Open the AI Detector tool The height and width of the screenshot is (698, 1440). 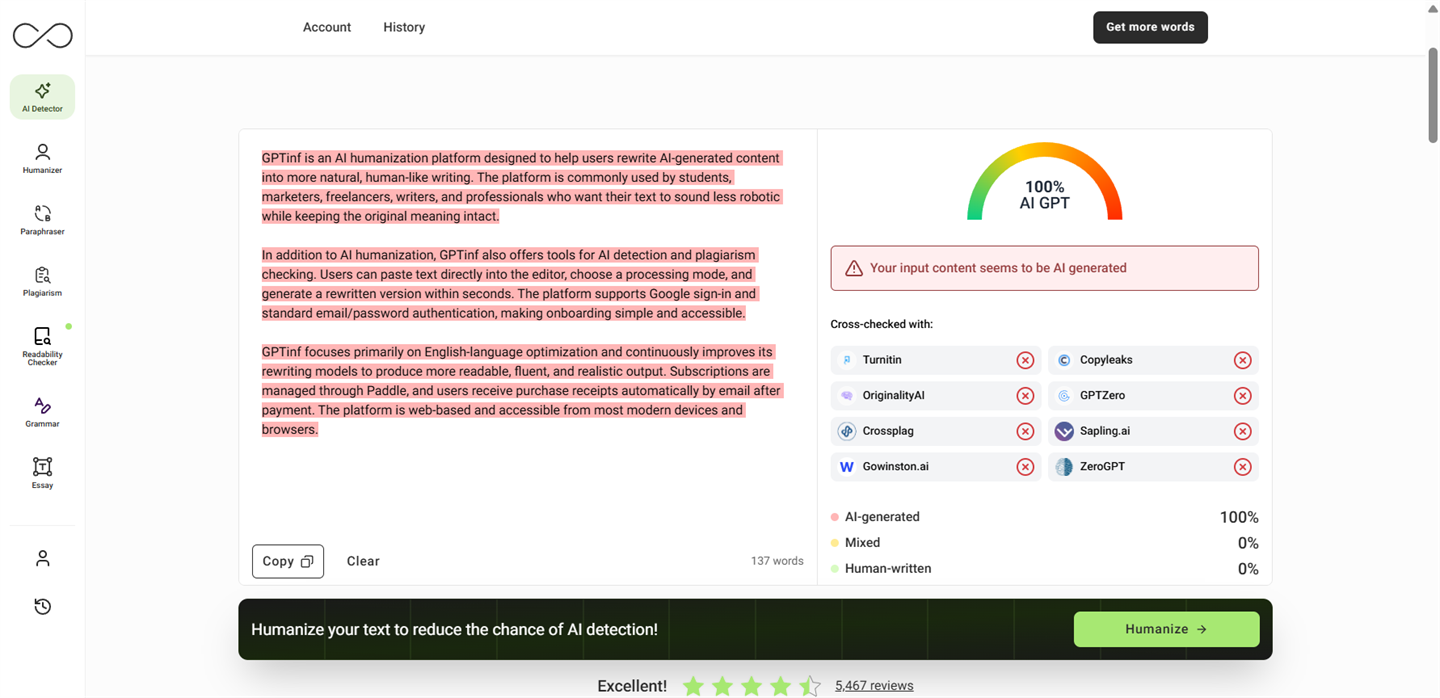pyautogui.click(x=42, y=97)
